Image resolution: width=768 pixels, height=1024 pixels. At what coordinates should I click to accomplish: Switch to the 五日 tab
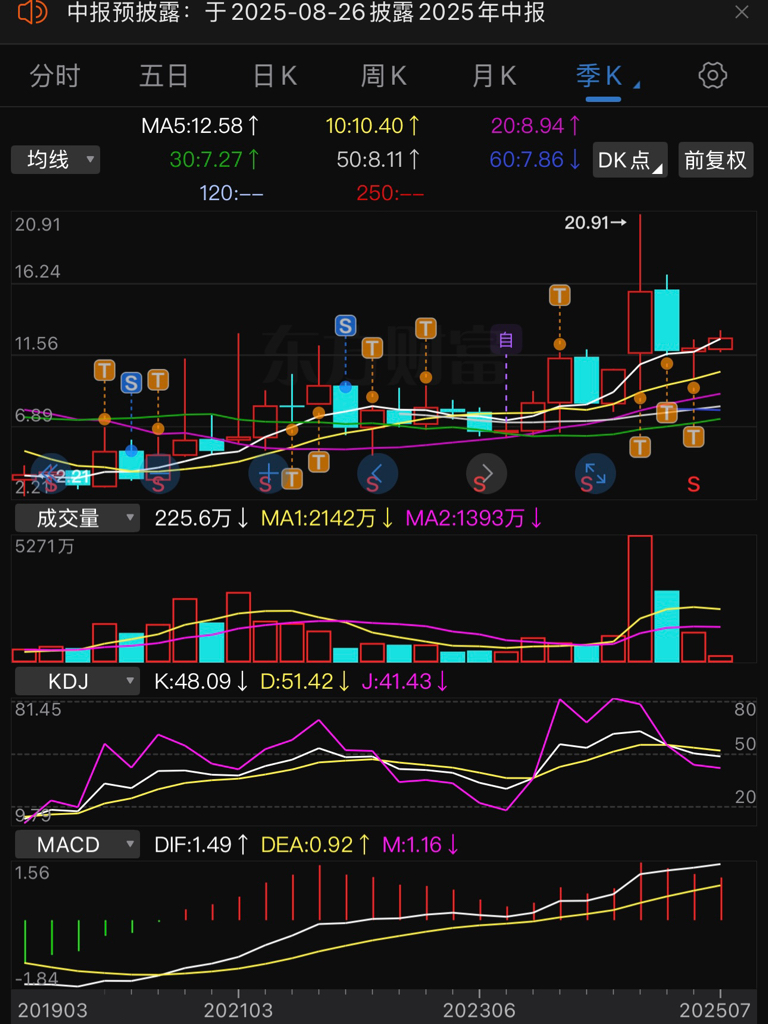[x=164, y=76]
